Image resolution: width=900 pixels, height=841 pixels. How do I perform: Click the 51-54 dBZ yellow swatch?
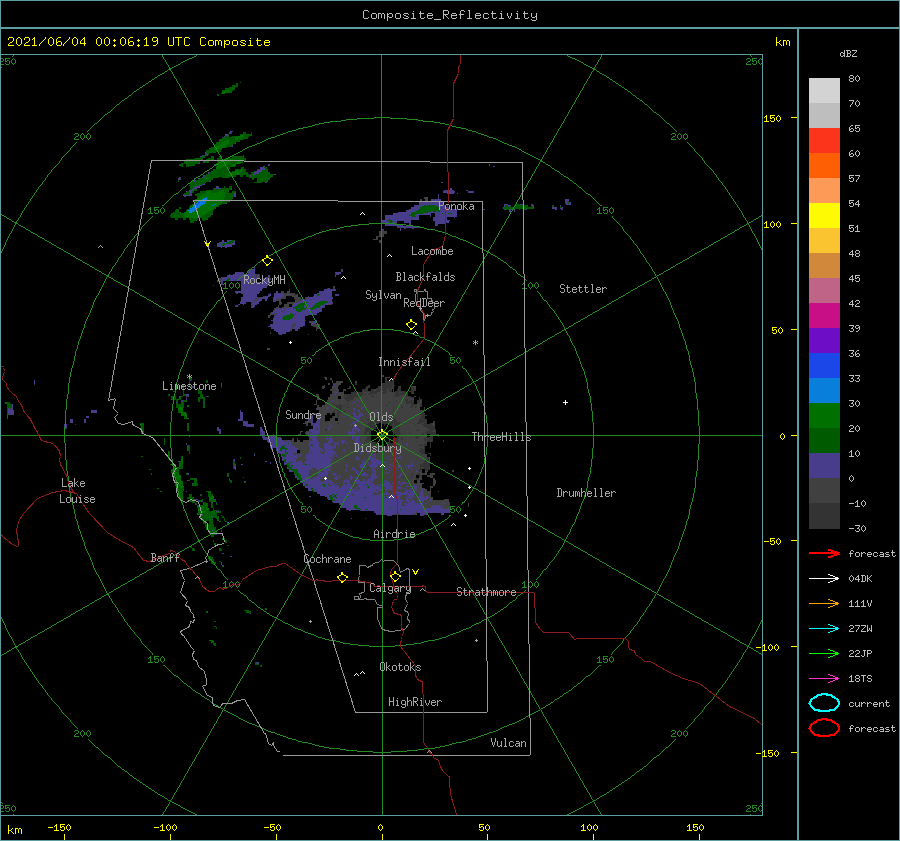coord(824,215)
